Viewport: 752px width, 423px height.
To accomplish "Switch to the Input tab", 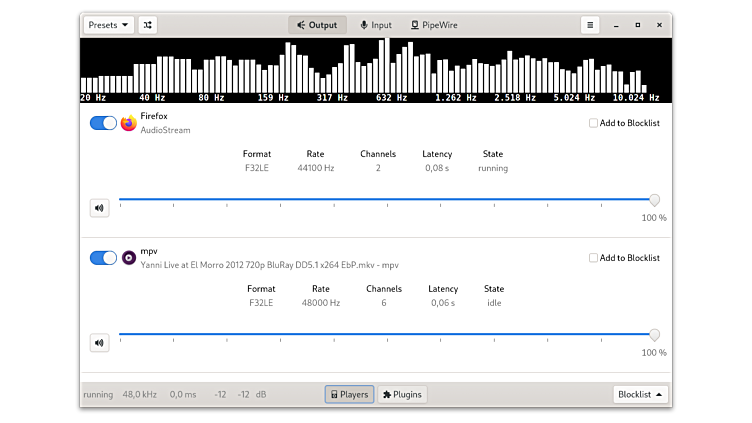I will pos(376,25).
